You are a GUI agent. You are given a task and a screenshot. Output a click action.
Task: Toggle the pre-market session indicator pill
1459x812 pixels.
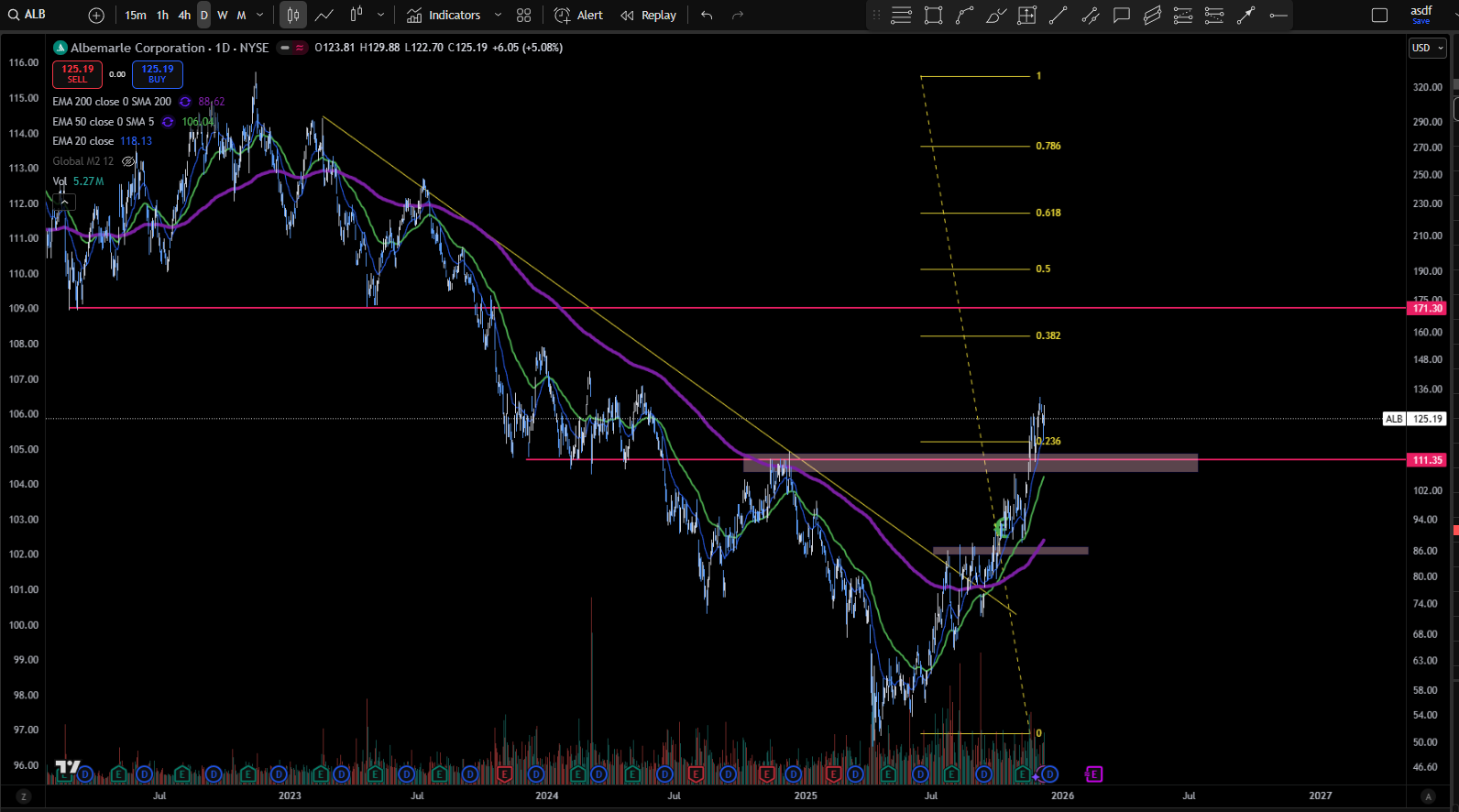pyautogui.click(x=285, y=48)
